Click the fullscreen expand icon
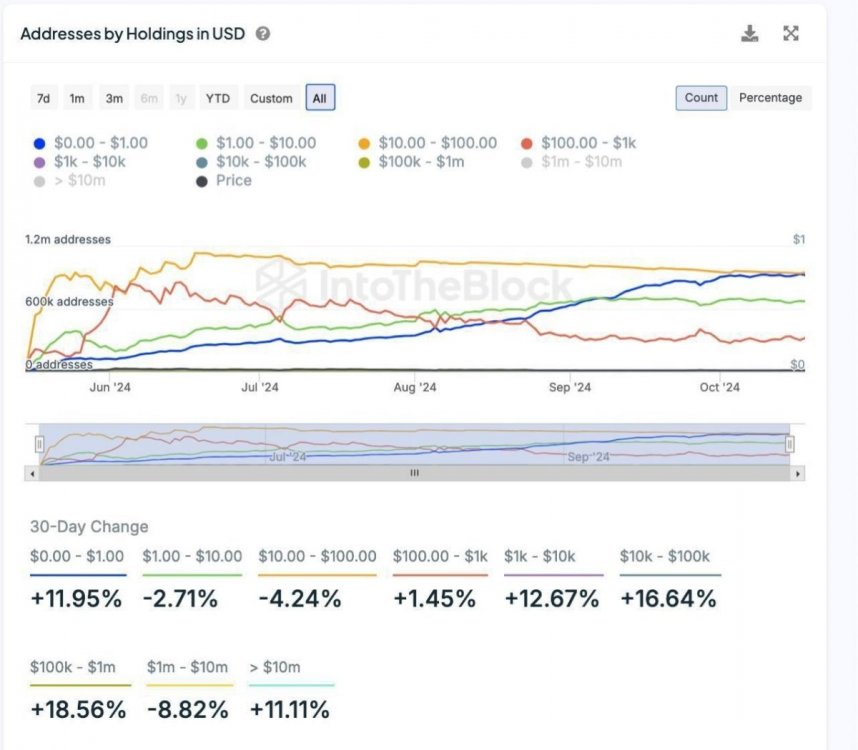Screen dimensions: 858x750 click(x=791, y=34)
